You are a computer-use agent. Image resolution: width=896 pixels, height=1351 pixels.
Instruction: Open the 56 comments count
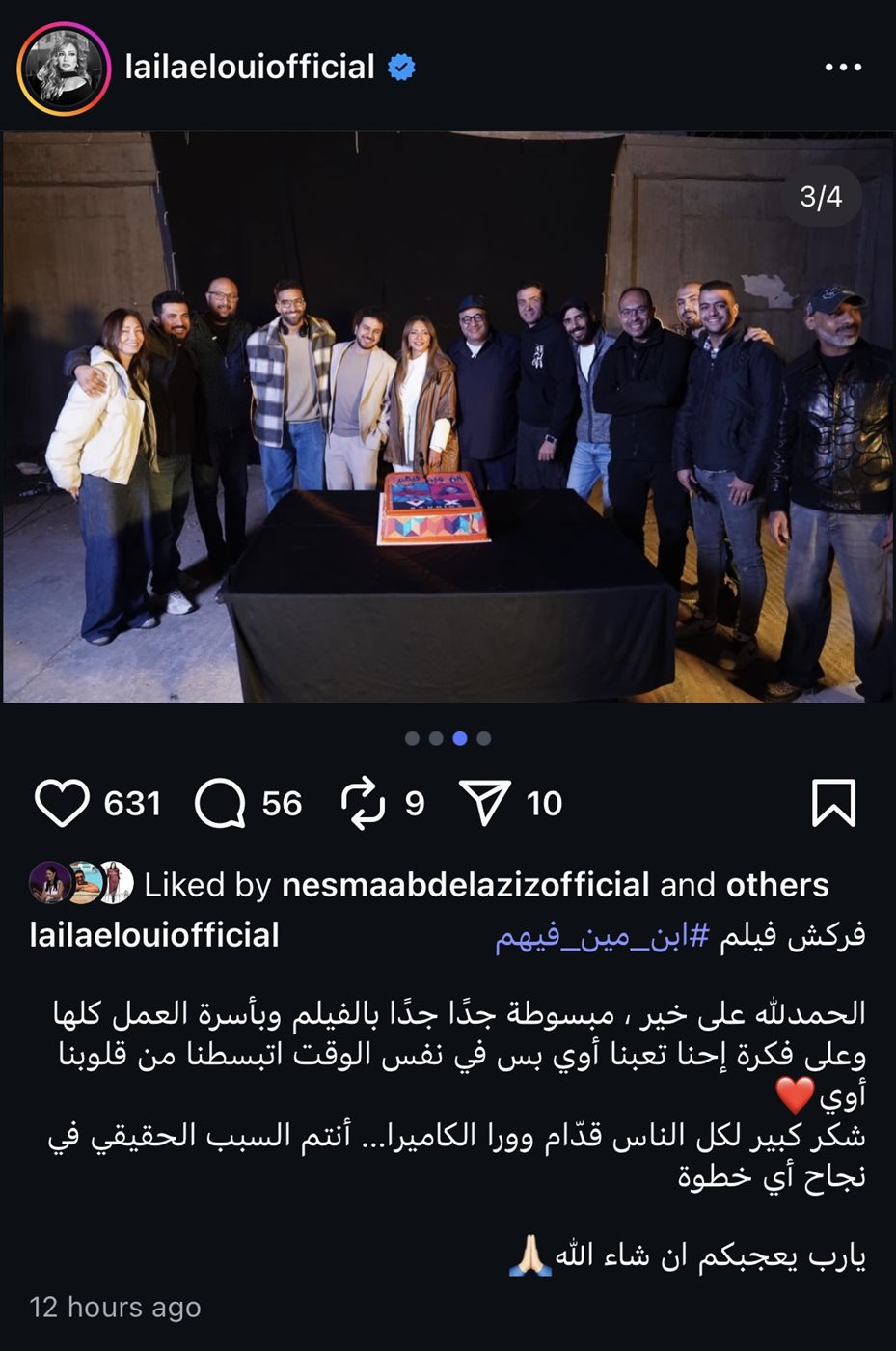(x=282, y=803)
